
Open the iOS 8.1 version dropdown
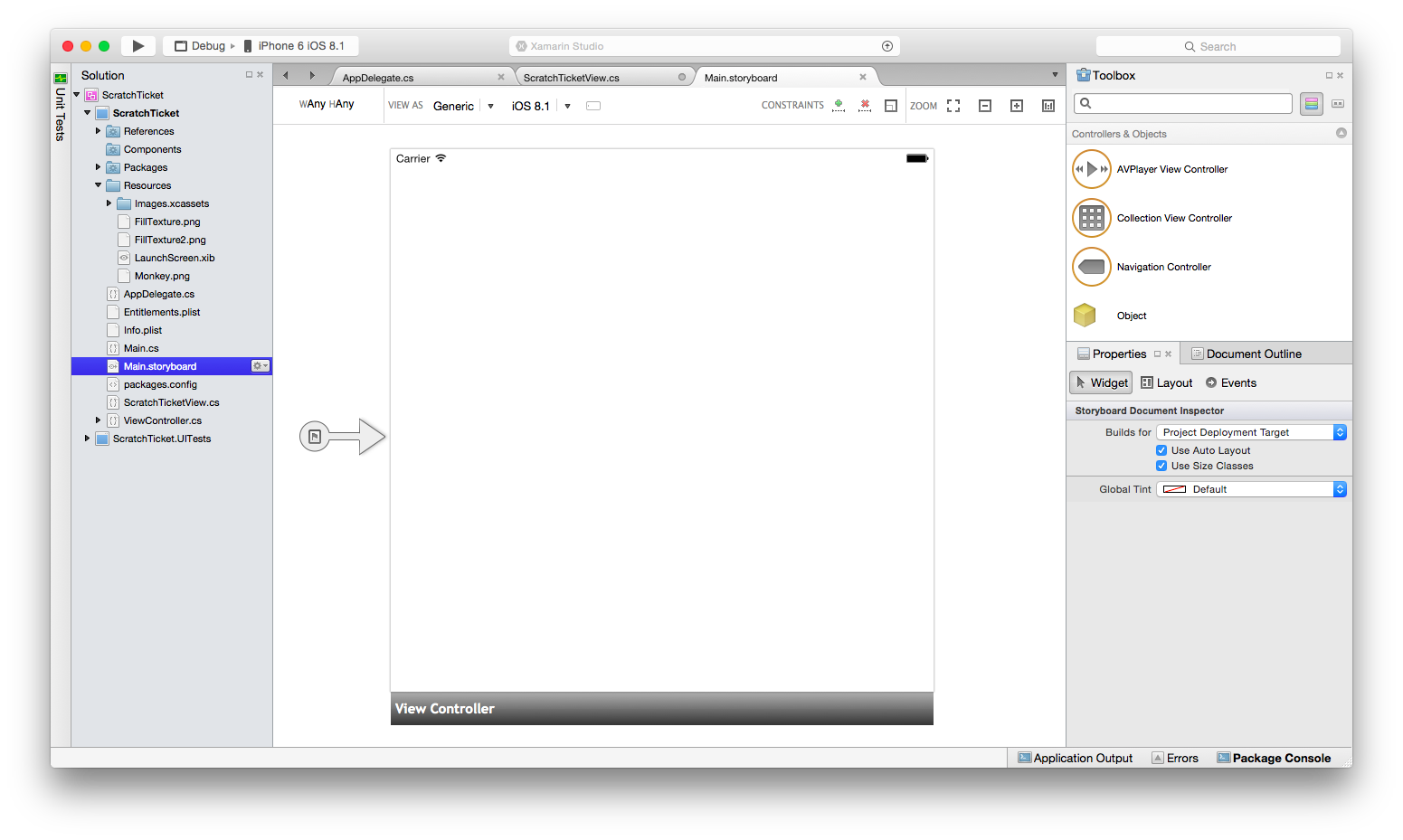566,106
